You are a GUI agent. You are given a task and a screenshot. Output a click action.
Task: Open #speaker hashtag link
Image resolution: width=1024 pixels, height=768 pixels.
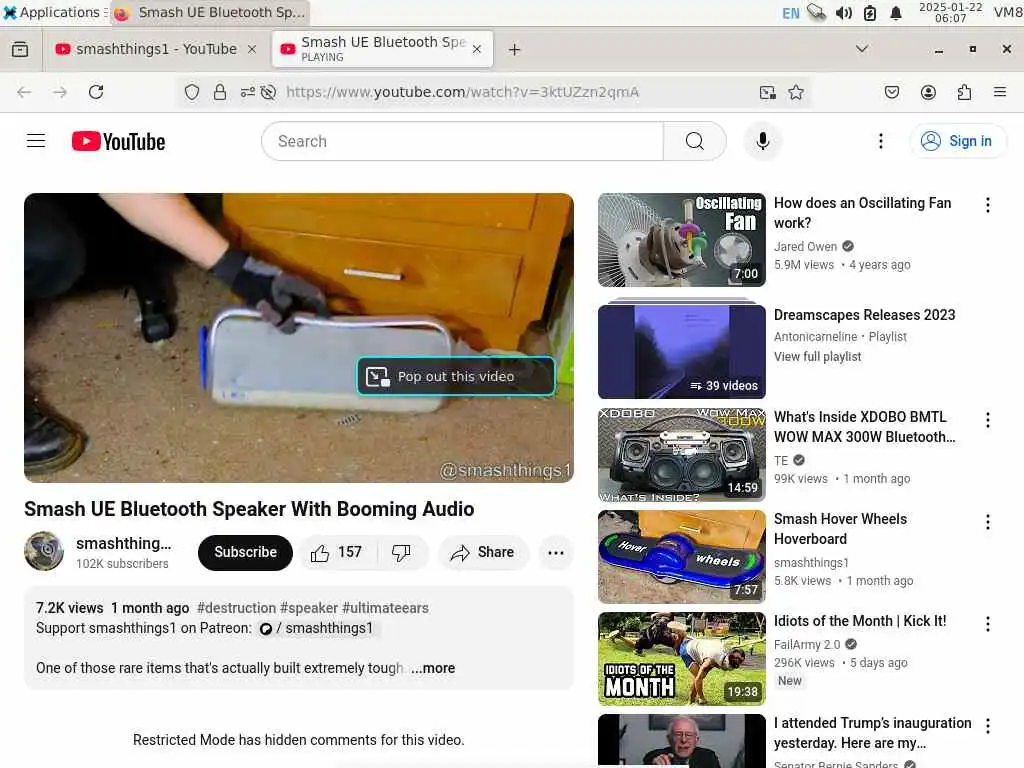309,608
